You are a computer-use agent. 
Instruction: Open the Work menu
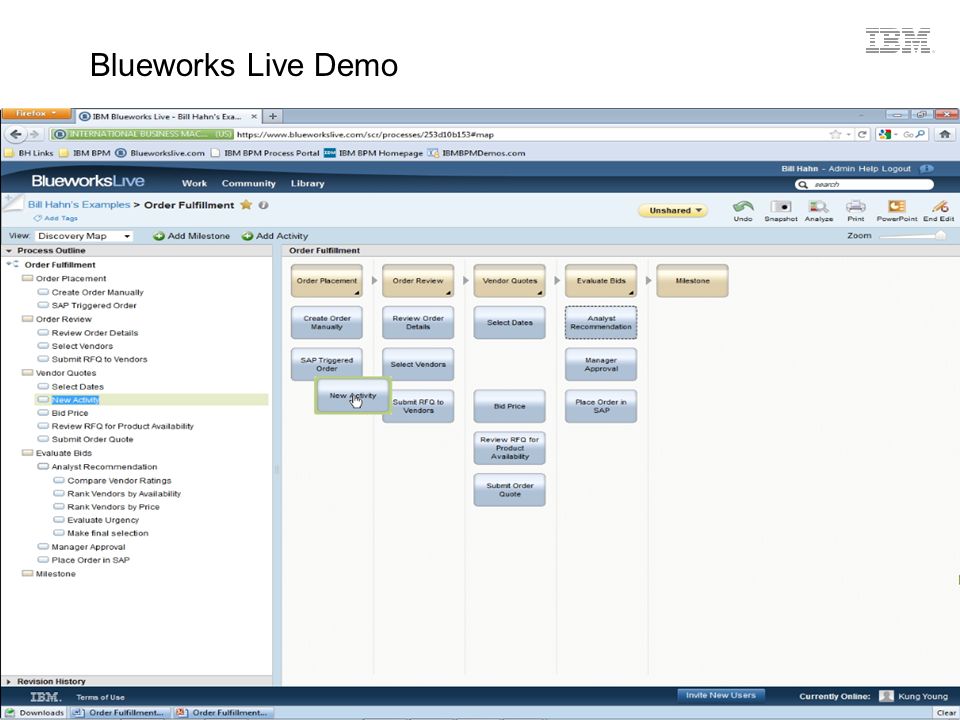[194, 183]
